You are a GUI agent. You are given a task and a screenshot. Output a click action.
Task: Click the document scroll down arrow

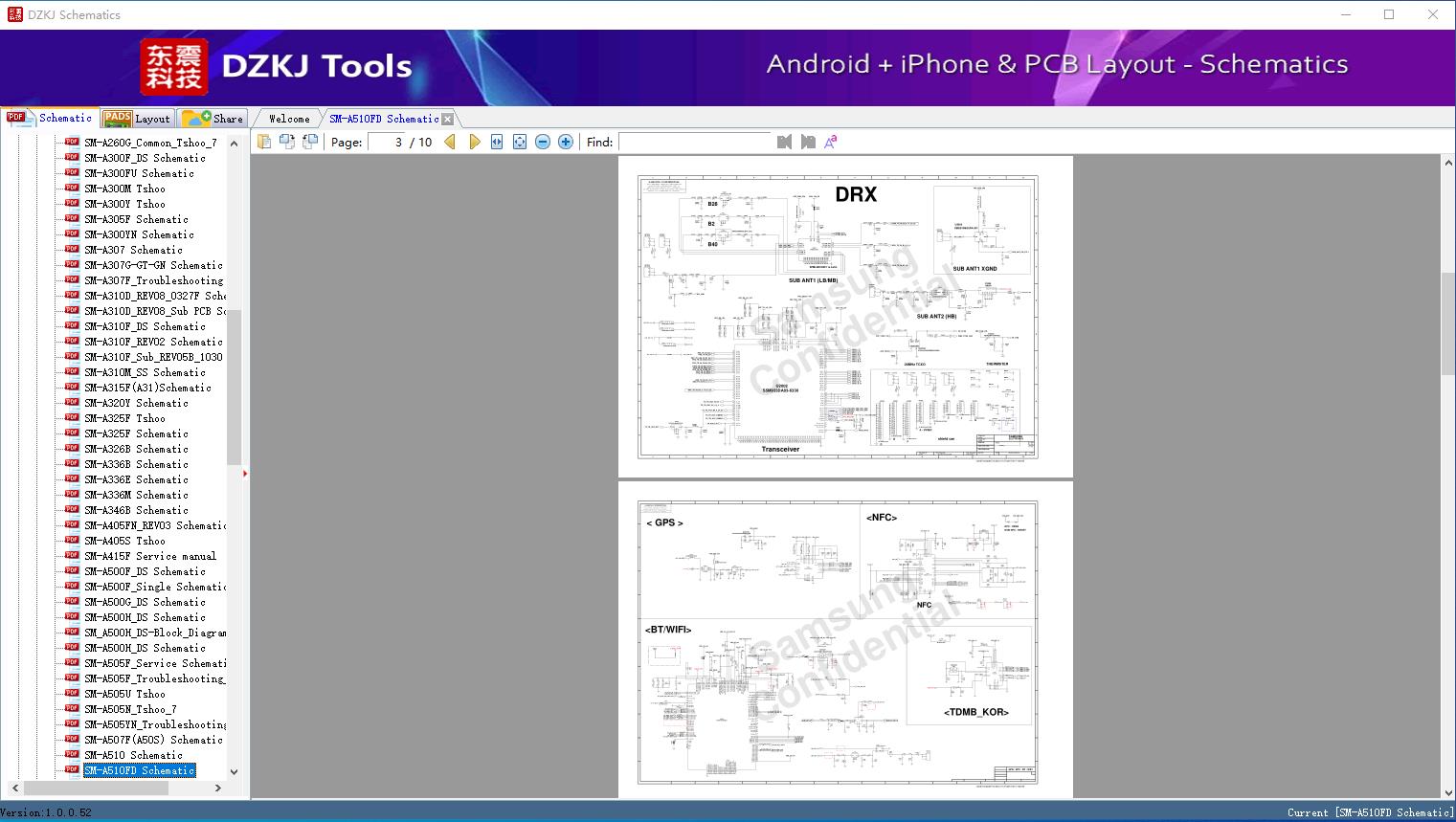click(1447, 792)
